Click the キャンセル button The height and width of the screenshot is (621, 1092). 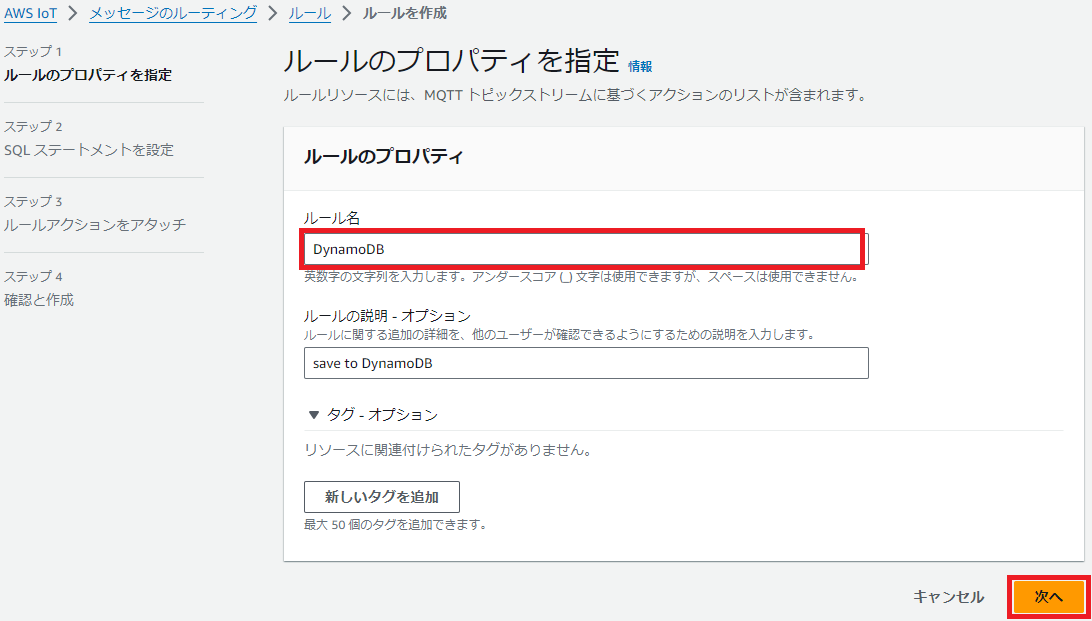948,597
